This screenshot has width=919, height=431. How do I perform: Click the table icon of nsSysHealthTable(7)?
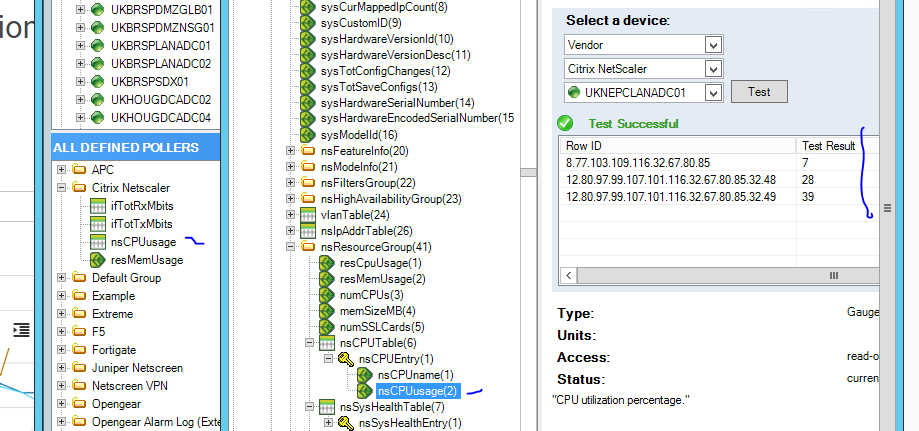pyautogui.click(x=326, y=407)
